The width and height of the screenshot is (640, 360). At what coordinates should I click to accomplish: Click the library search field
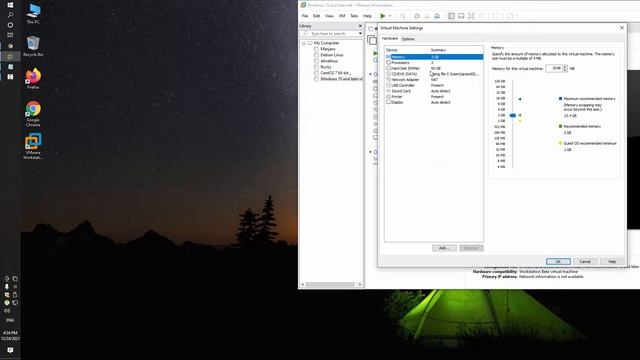pyautogui.click(x=330, y=33)
